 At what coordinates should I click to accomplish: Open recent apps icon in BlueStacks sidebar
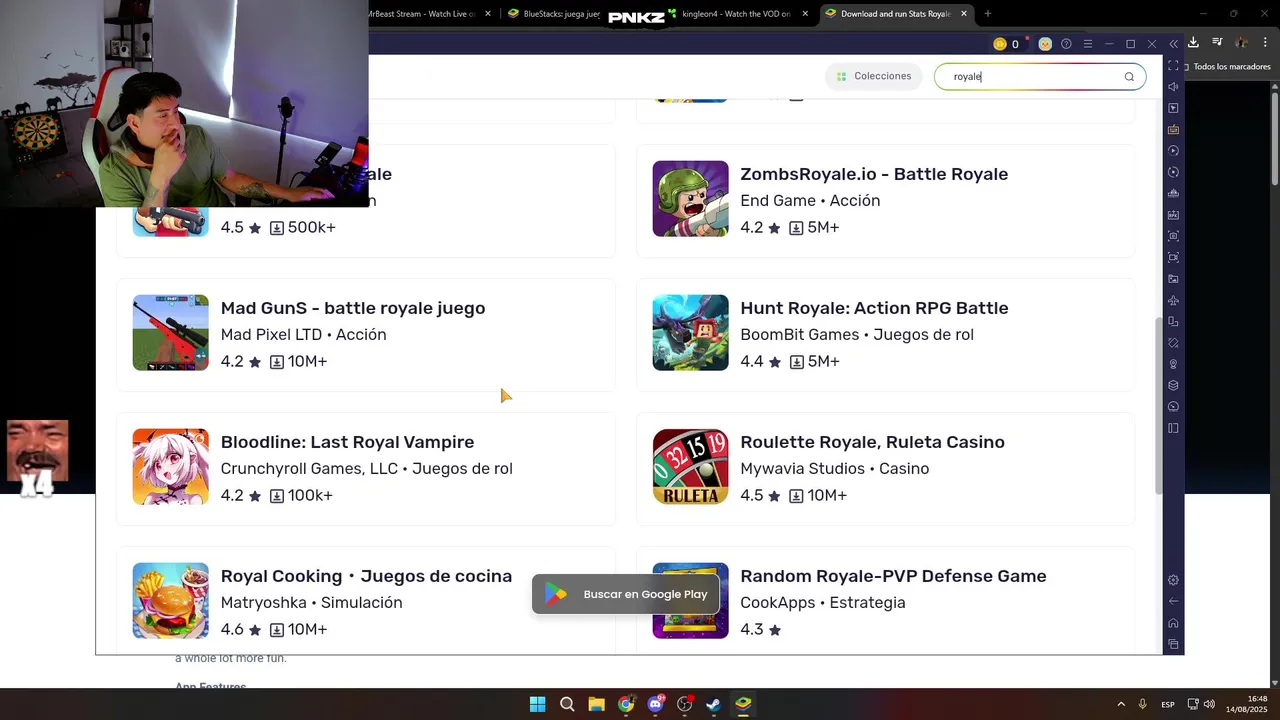pyautogui.click(x=1173, y=644)
